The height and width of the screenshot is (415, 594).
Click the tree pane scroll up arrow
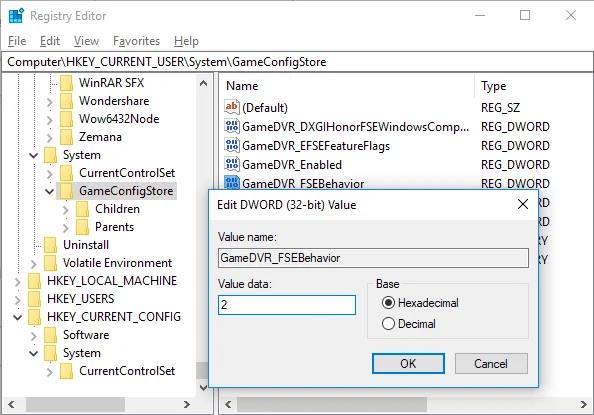coord(203,83)
